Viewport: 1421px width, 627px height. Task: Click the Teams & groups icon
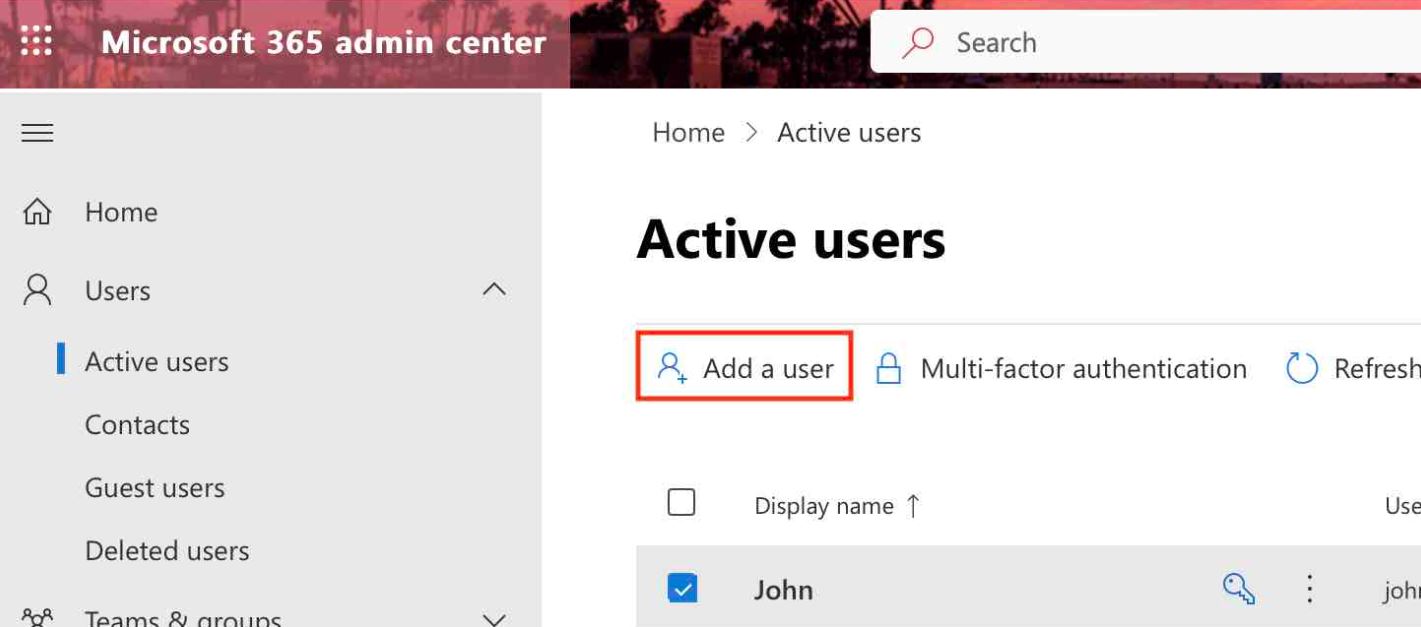[x=37, y=618]
